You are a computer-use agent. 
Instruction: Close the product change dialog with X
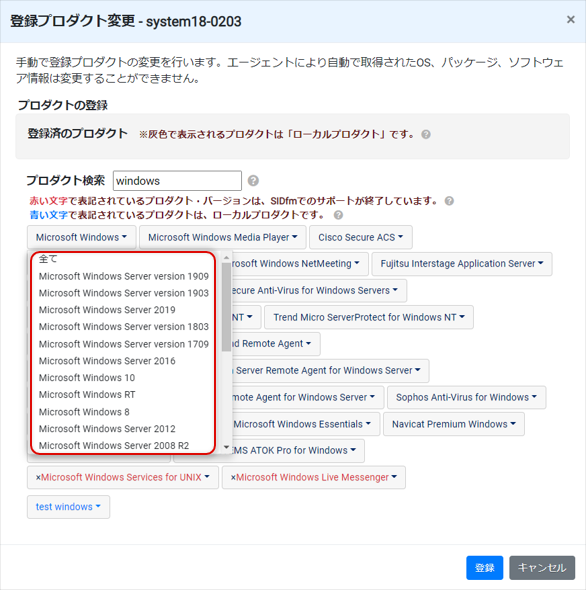point(571,20)
